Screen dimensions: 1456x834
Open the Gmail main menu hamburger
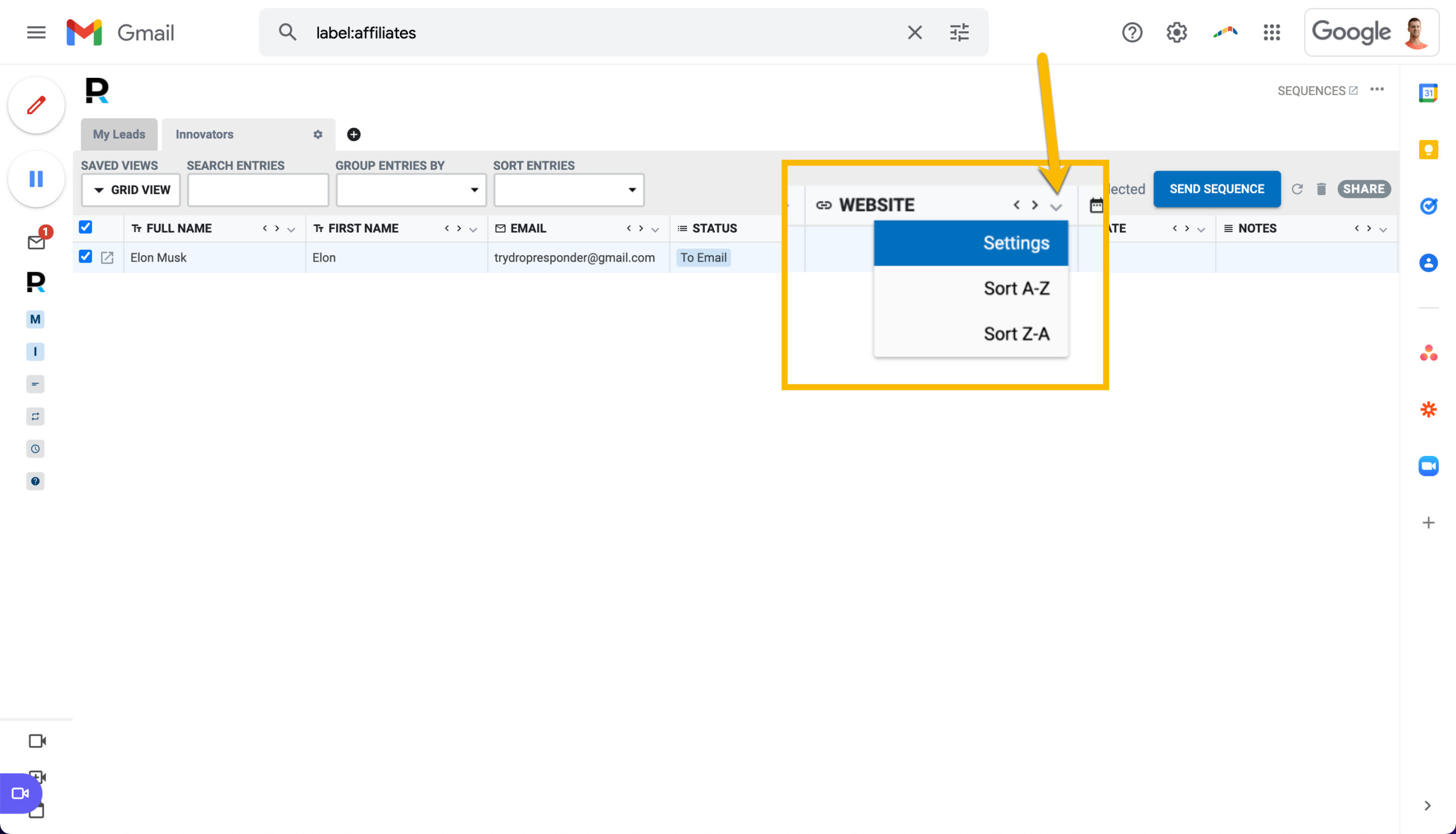click(36, 32)
